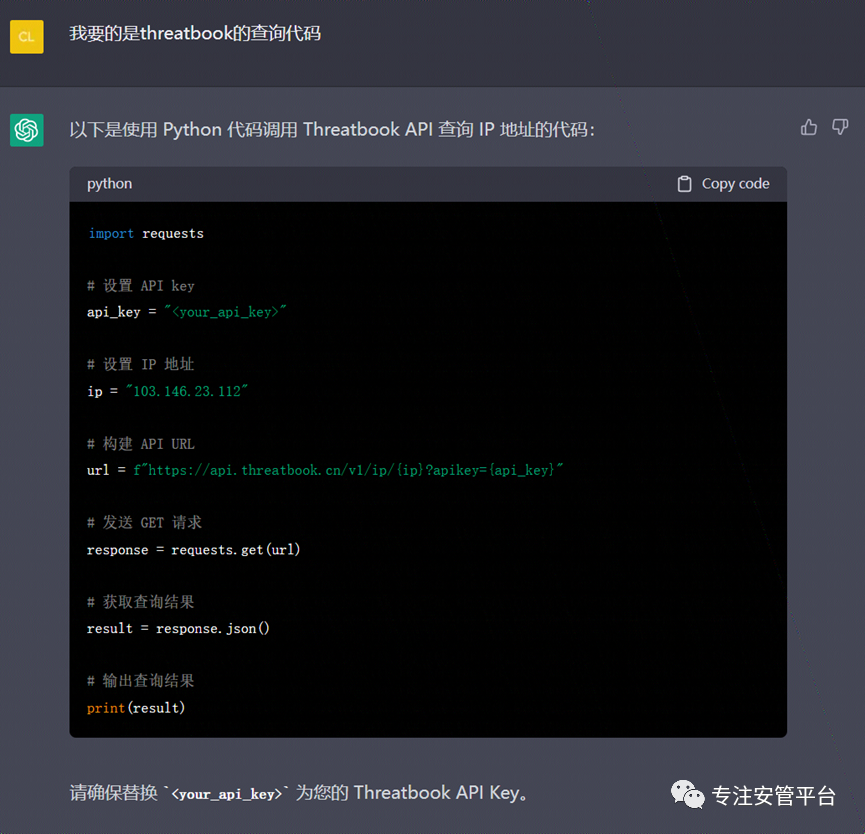Click the yellow CL user avatar
The height and width of the screenshot is (834, 865).
point(26,37)
